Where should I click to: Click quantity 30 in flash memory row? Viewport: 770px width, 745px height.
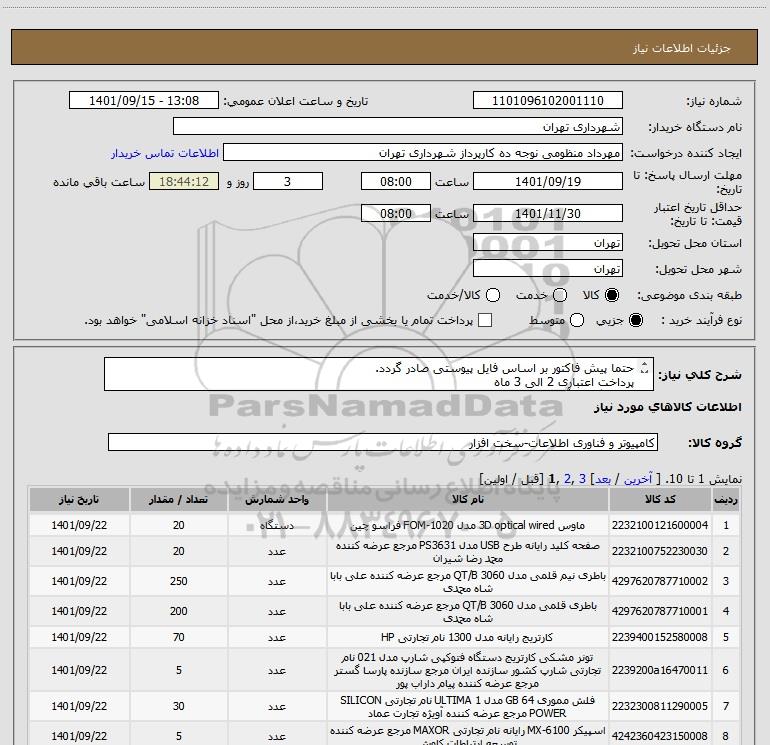pyautogui.click(x=178, y=706)
